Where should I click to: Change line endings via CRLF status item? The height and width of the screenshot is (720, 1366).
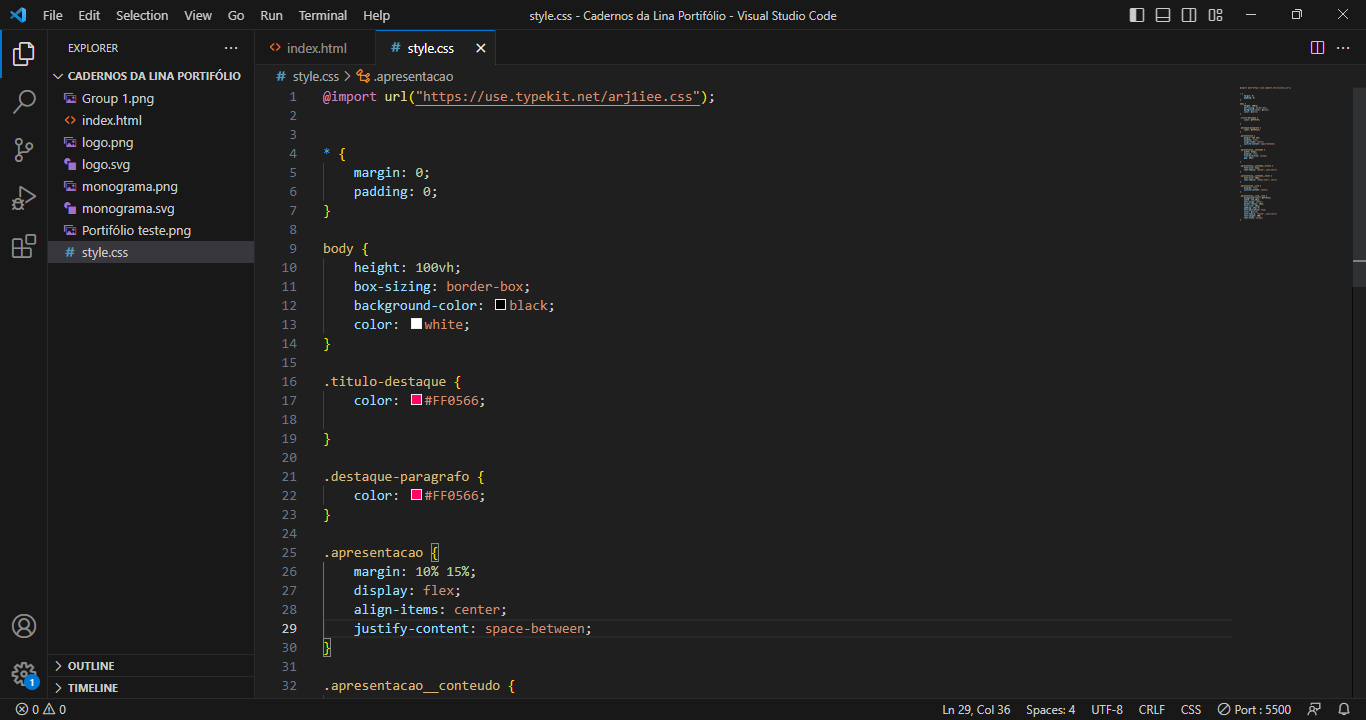(x=1152, y=710)
